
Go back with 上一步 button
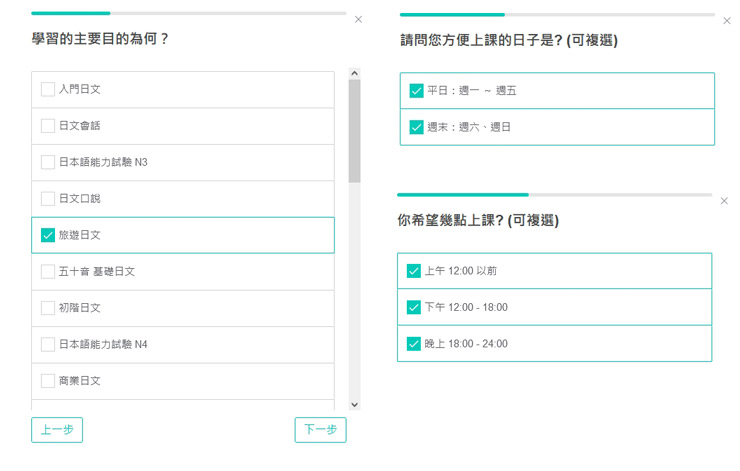tap(57, 430)
